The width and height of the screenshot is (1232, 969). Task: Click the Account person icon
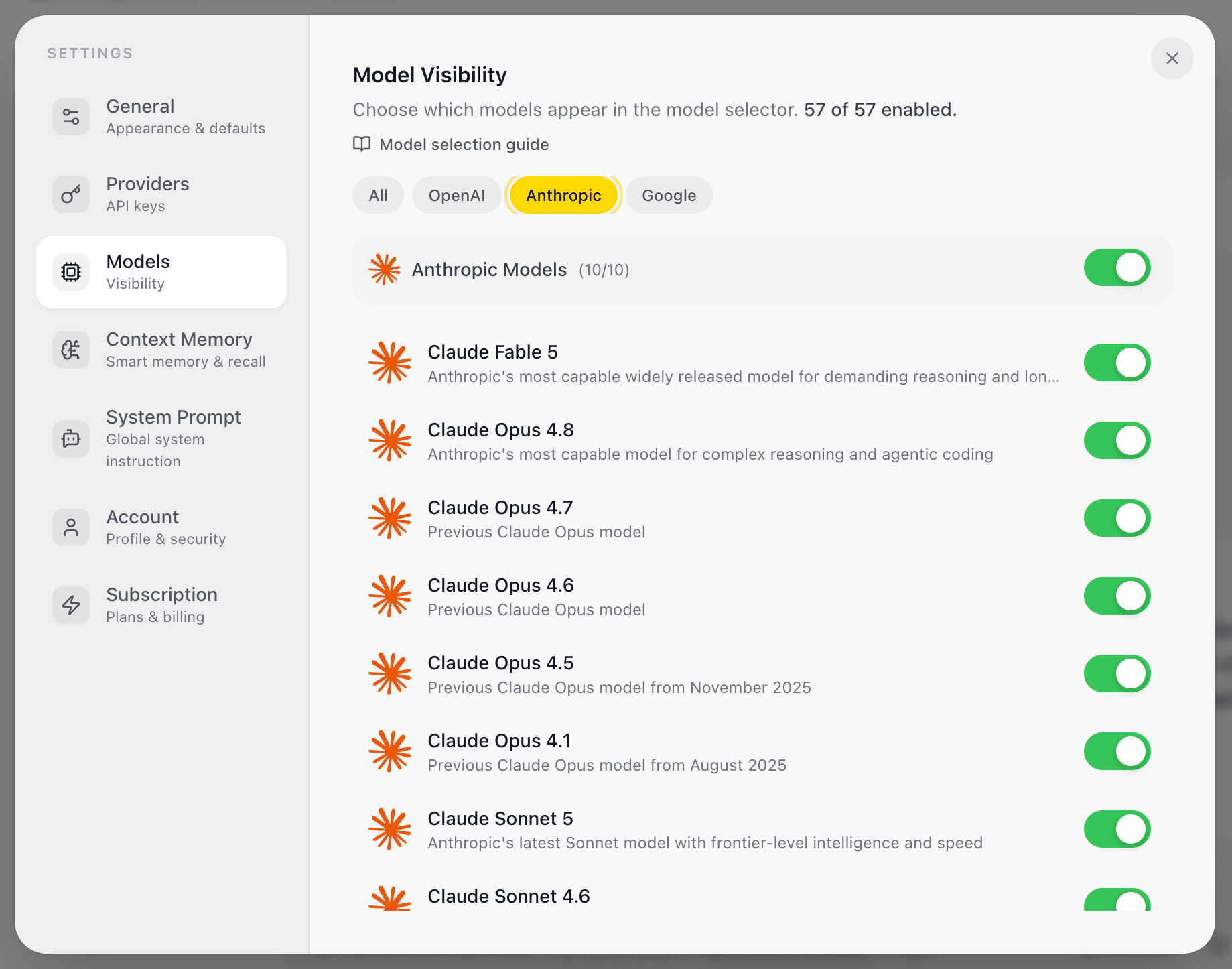point(71,527)
